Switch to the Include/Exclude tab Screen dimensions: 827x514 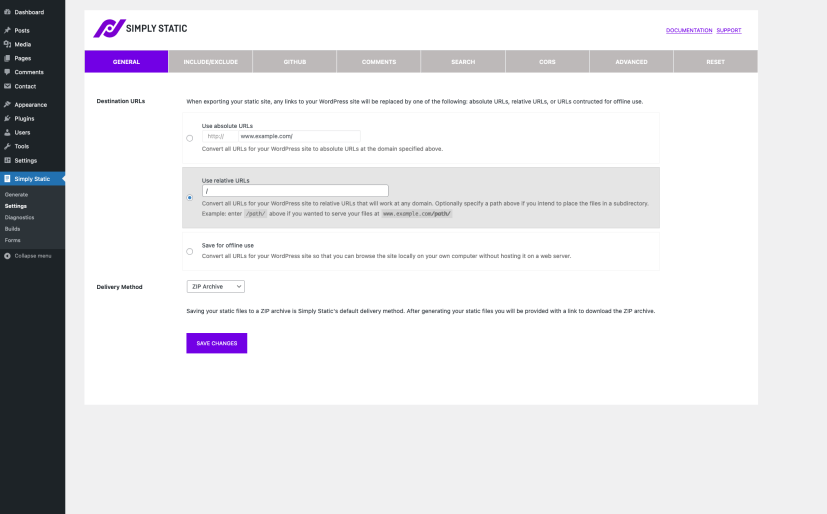[x=210, y=62]
